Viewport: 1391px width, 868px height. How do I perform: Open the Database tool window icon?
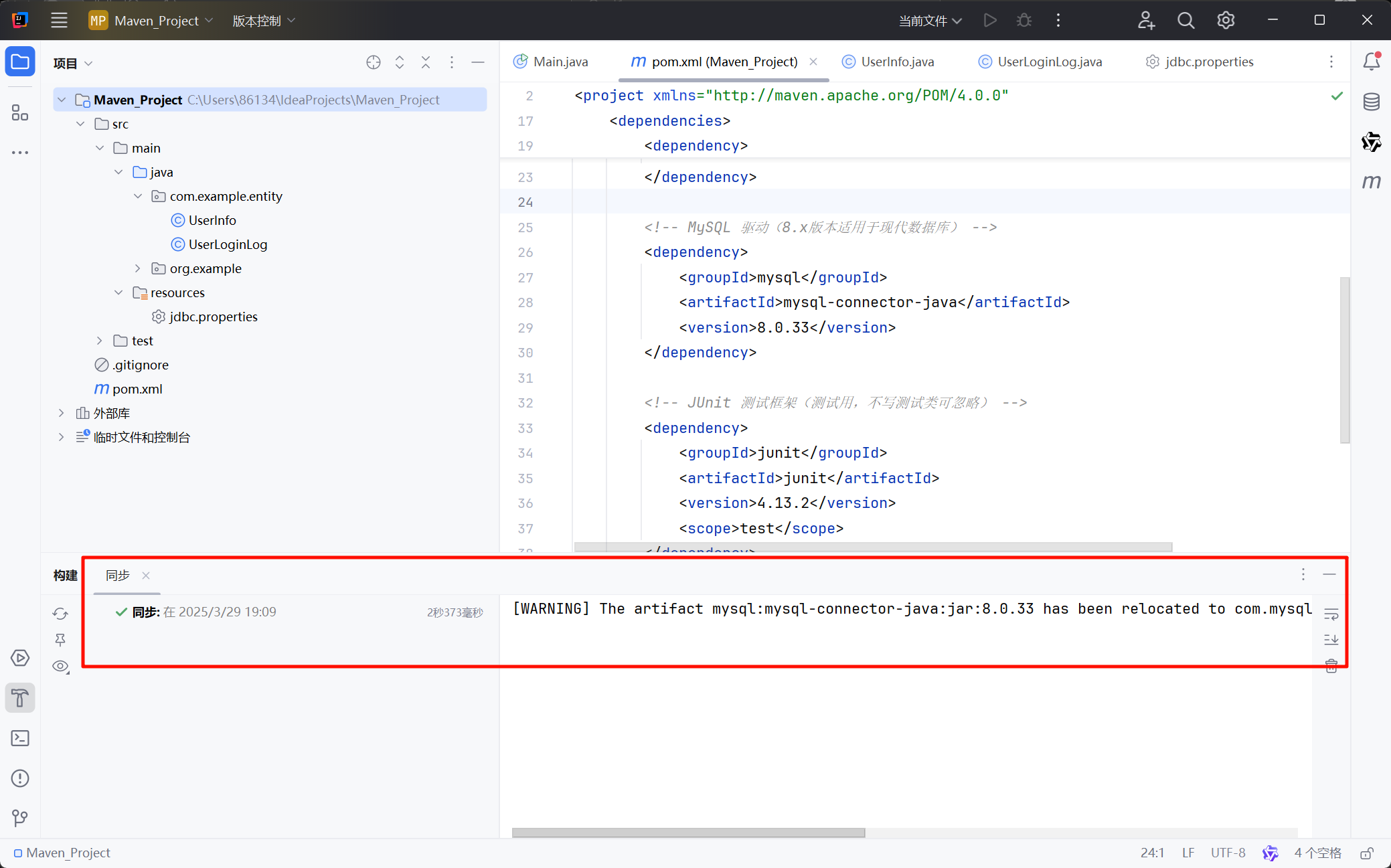tap(1371, 102)
